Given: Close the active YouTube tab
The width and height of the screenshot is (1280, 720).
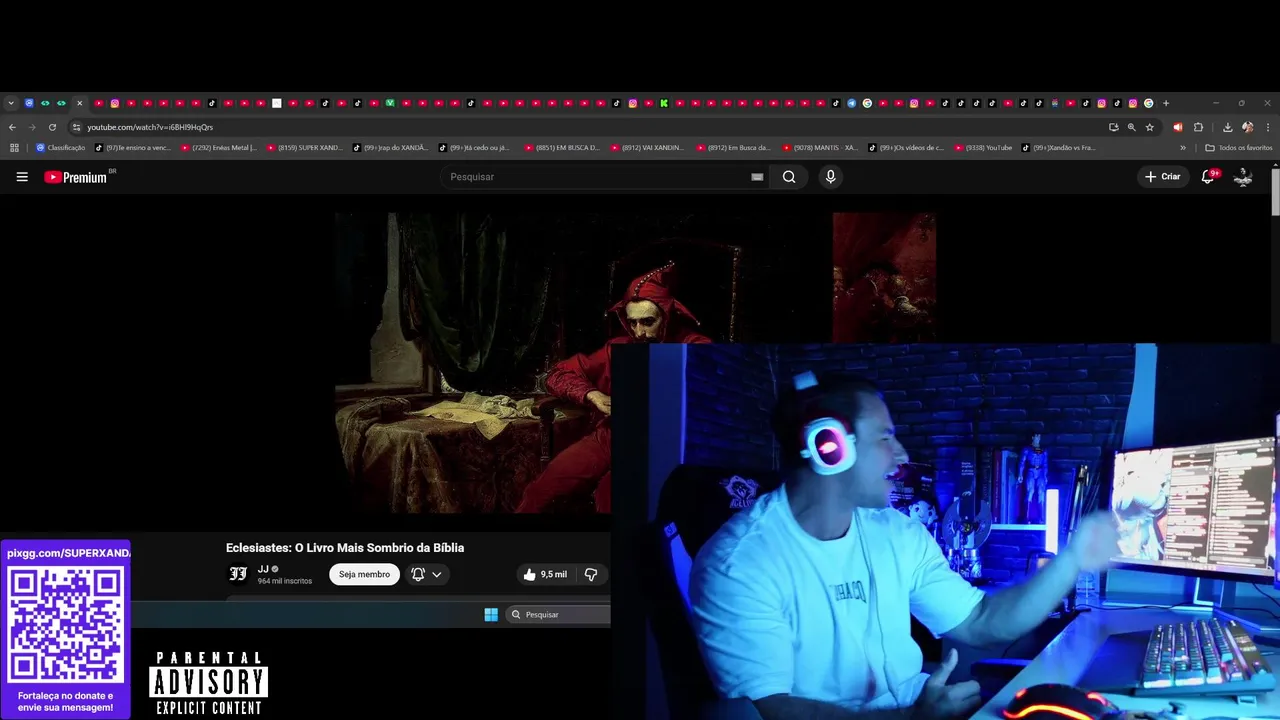Looking at the screenshot, I should click(79, 103).
